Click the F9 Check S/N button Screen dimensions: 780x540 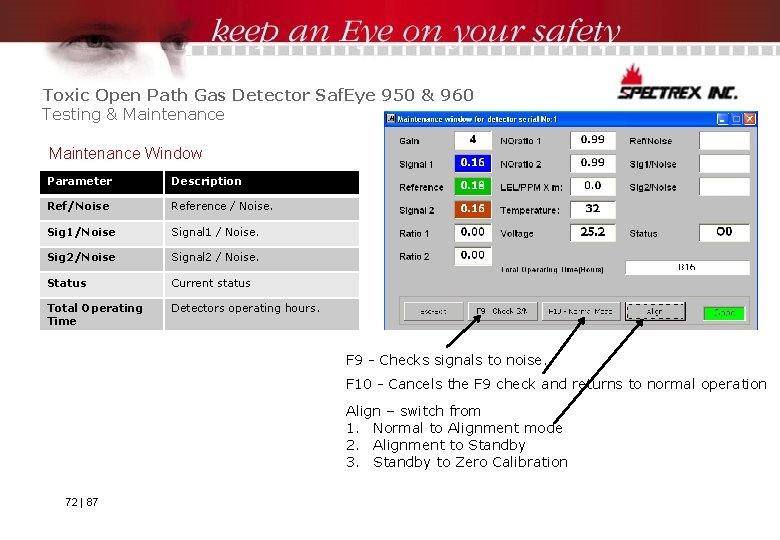click(x=502, y=312)
